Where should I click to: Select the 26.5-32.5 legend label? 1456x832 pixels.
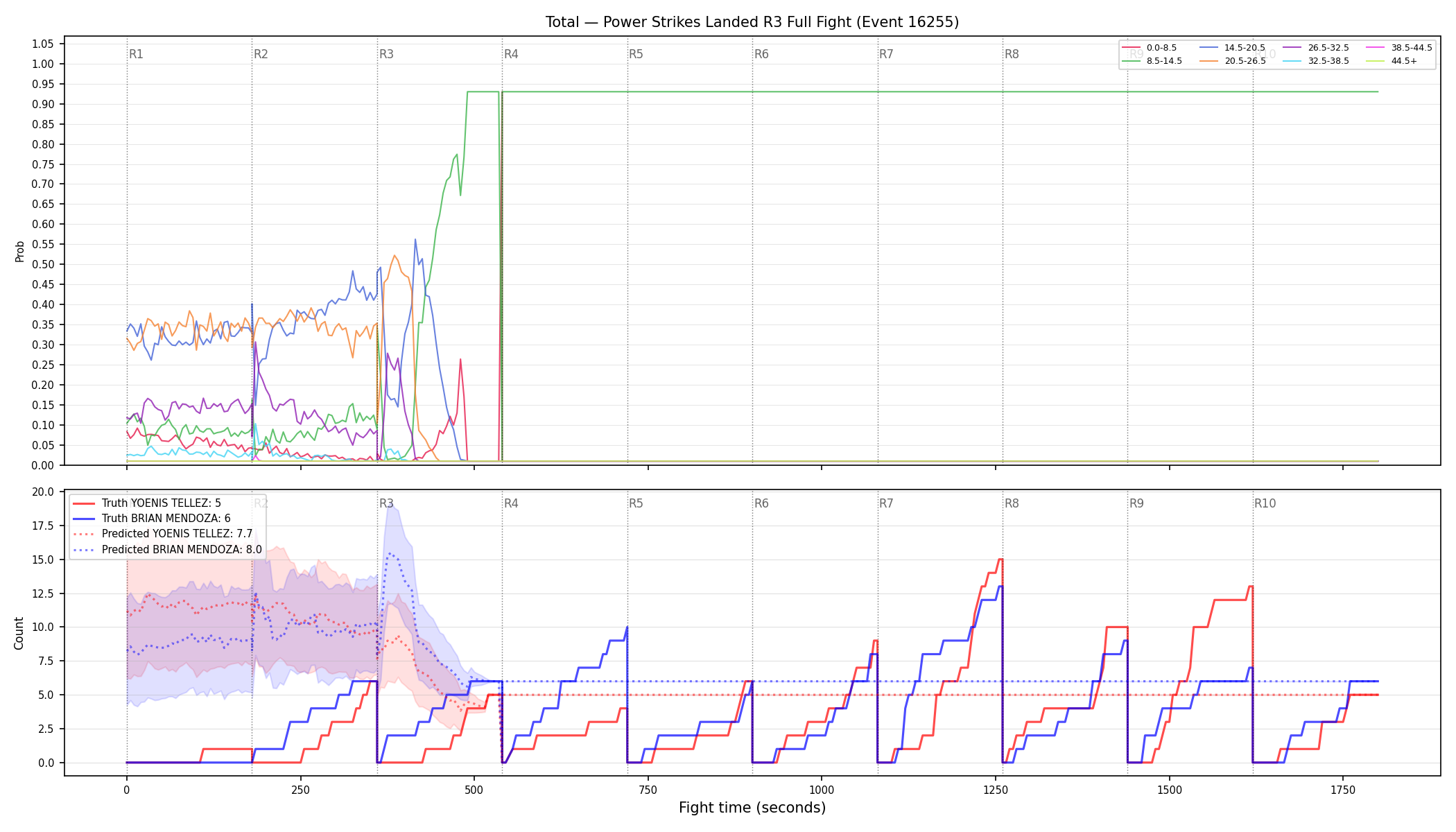click(1328, 48)
